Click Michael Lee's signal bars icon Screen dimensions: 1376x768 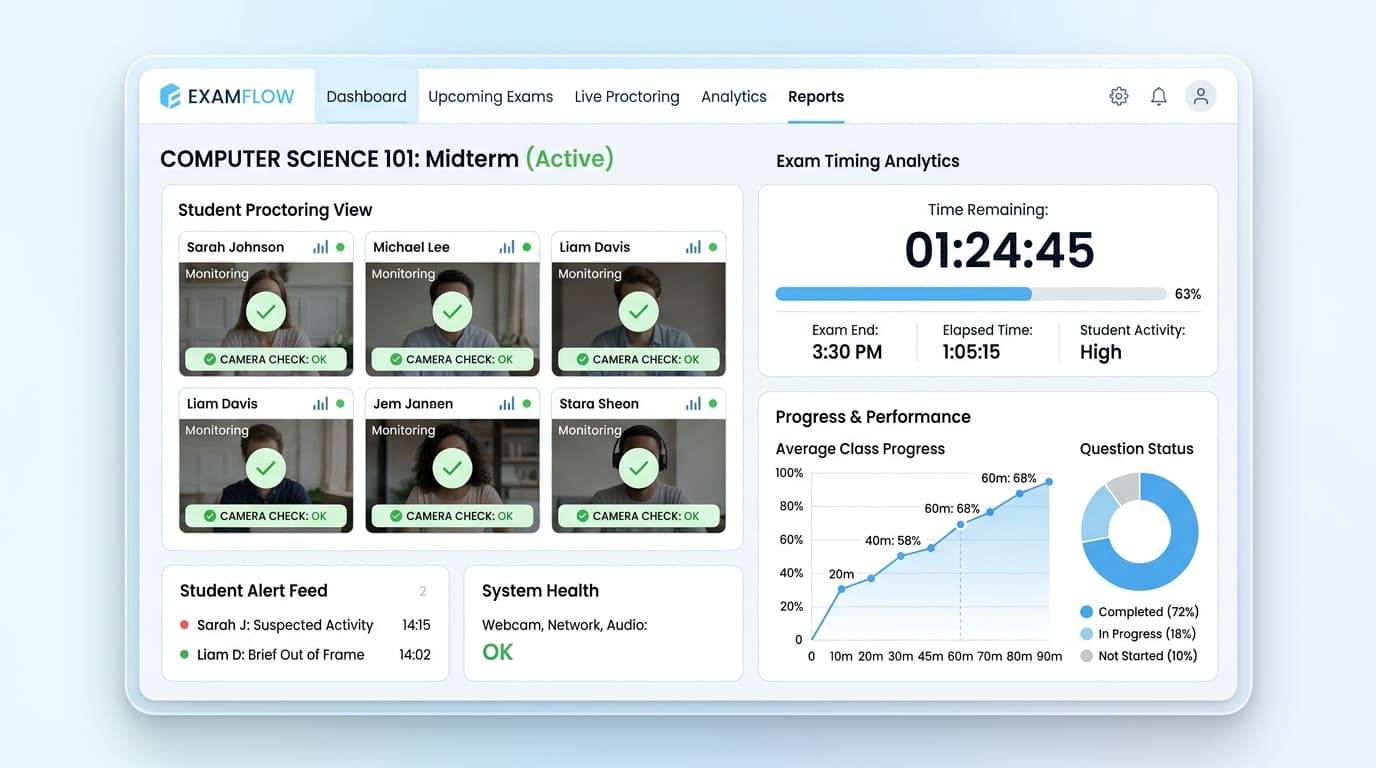[507, 247]
